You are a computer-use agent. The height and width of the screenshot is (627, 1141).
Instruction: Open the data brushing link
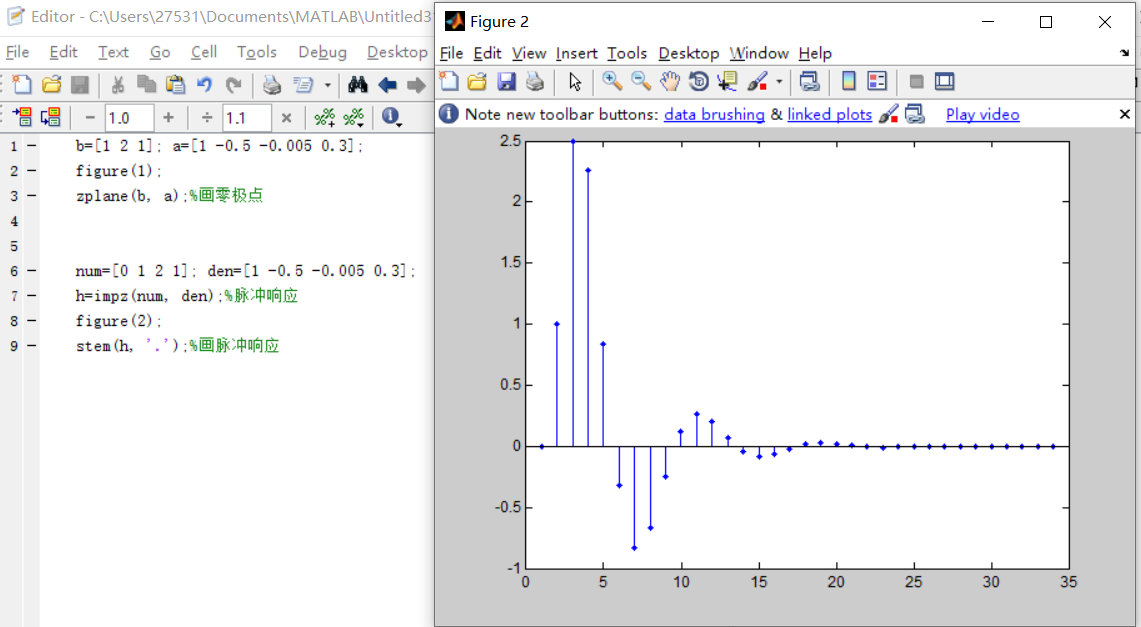(x=714, y=114)
